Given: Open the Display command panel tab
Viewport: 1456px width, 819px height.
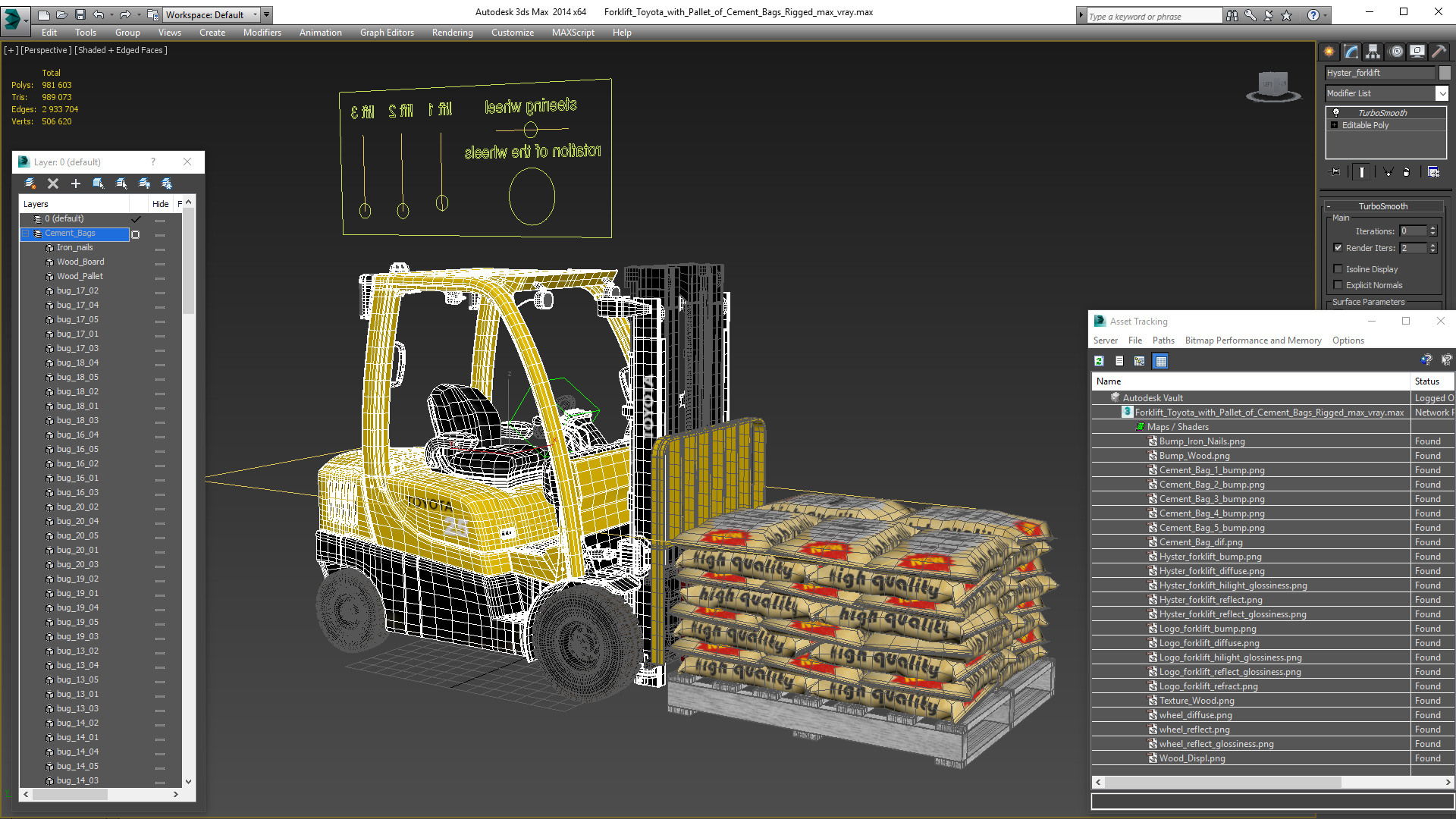Looking at the screenshot, I should 1417,52.
